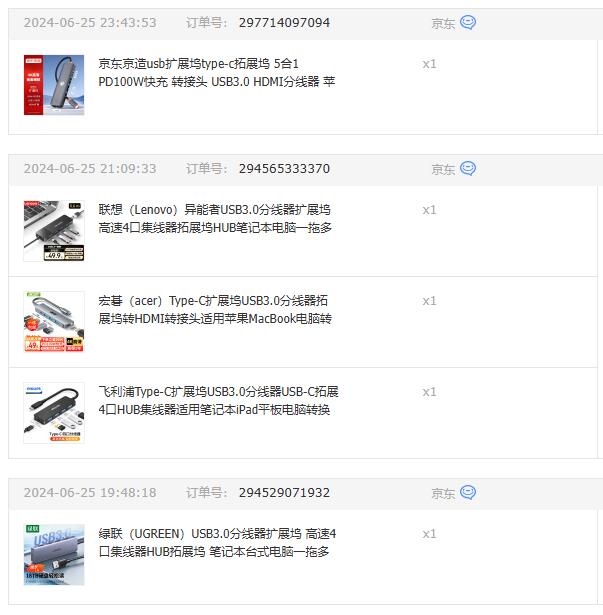Screen dimensions: 603x615
Task: Open 飞利浦Type-C扩展坞 product link
Action: click(x=218, y=400)
